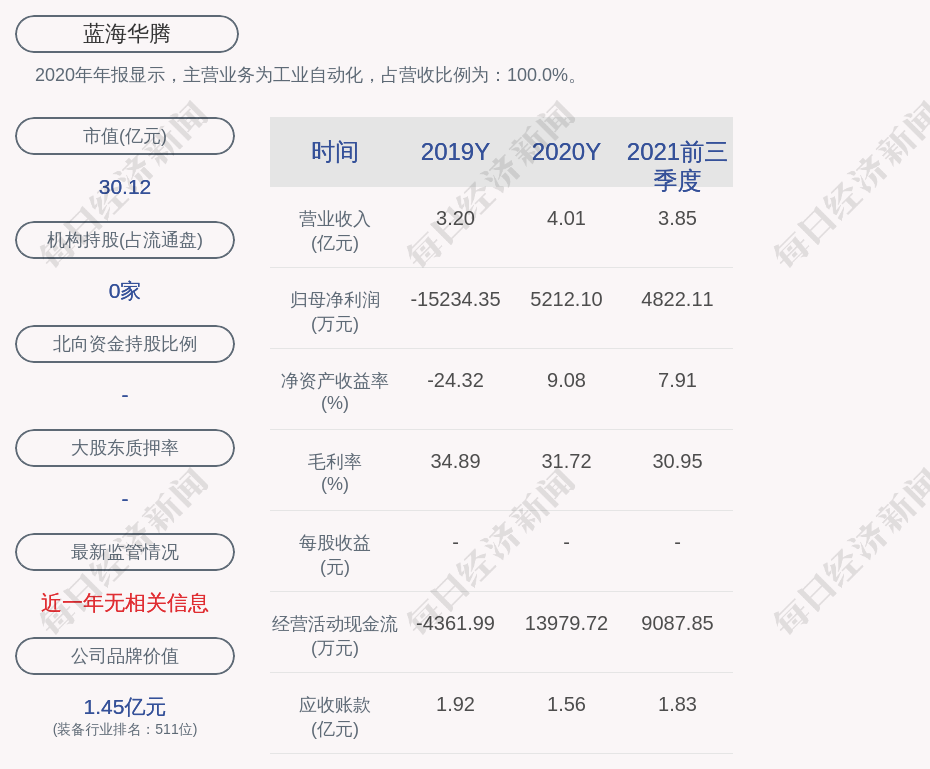Click receivables value 1.92
Screen dimensions: 930x769
point(456,704)
